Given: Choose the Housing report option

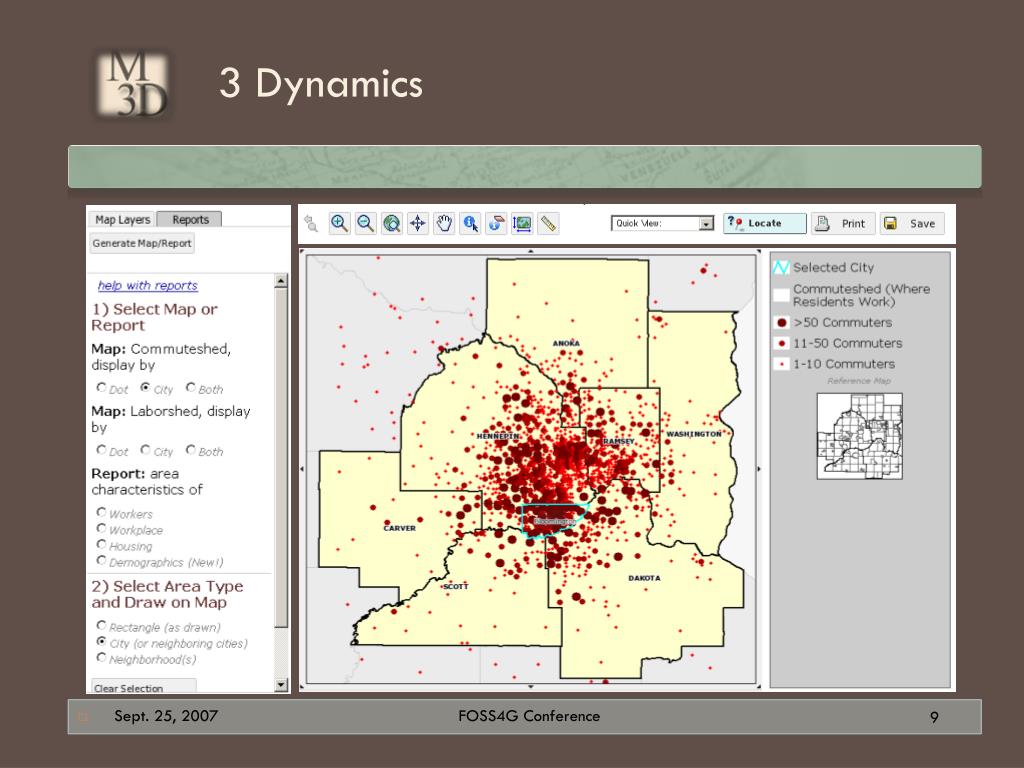Looking at the screenshot, I should pyautogui.click(x=101, y=544).
